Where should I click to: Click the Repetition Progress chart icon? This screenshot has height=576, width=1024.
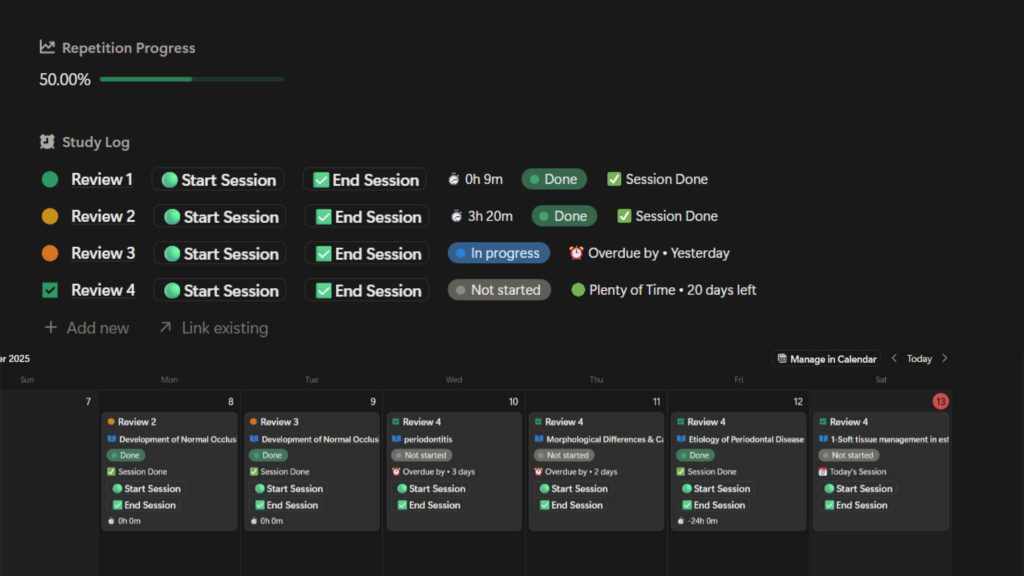click(x=47, y=47)
